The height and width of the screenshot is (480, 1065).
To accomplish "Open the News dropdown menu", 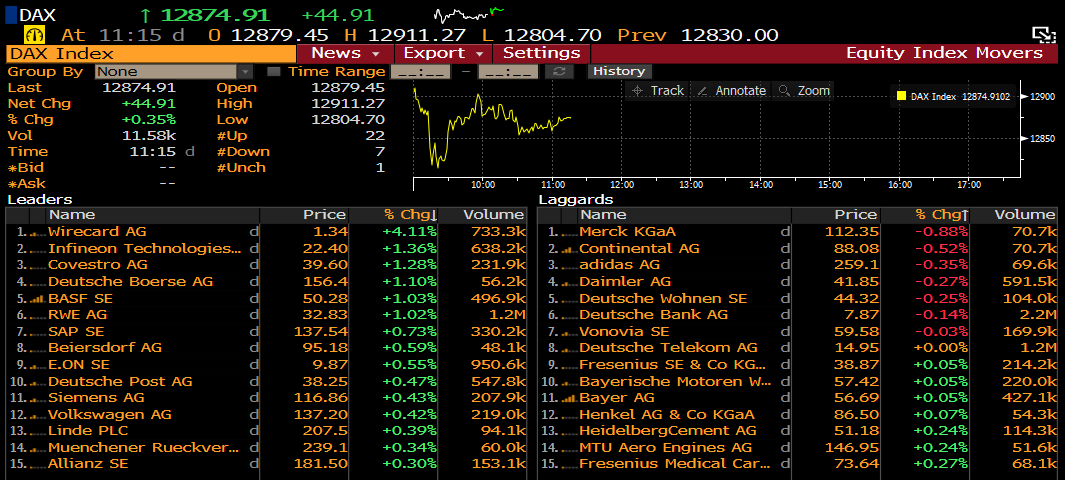I will pos(346,53).
